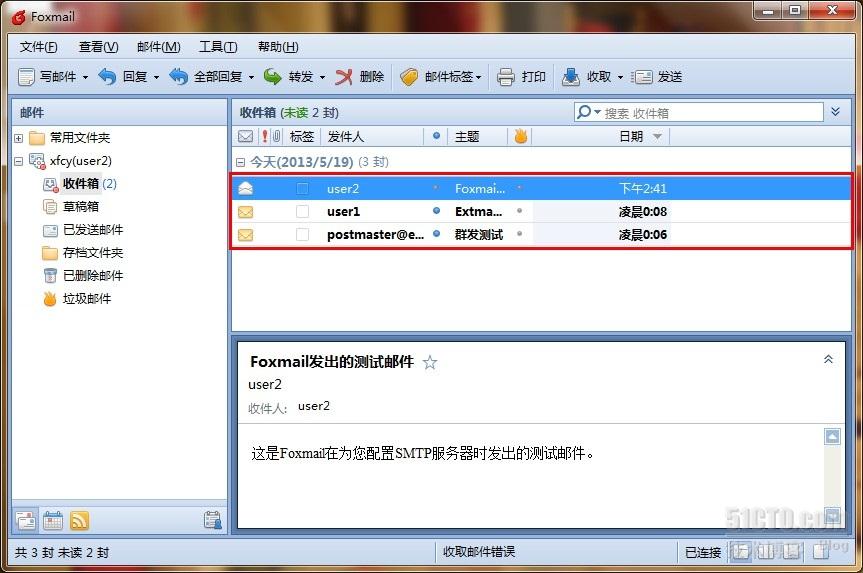
Task: Click the Receive (收取) download icon
Action: coord(571,77)
